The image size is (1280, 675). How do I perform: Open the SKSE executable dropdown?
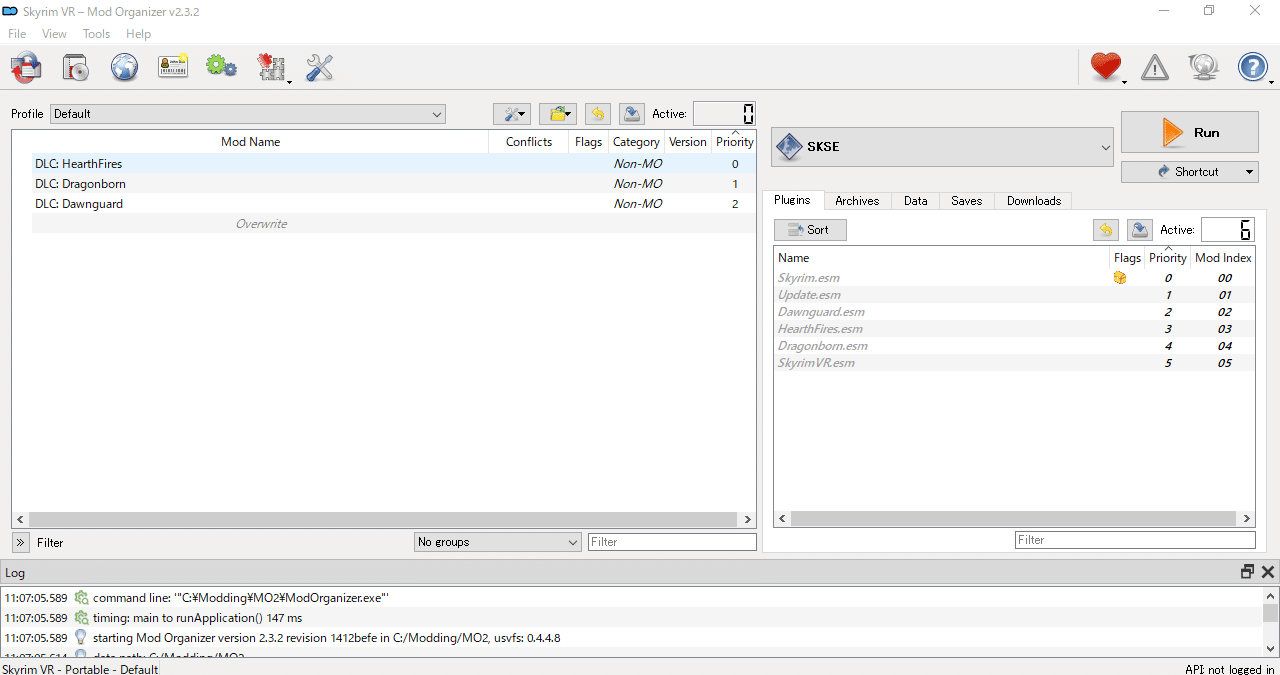coord(942,147)
